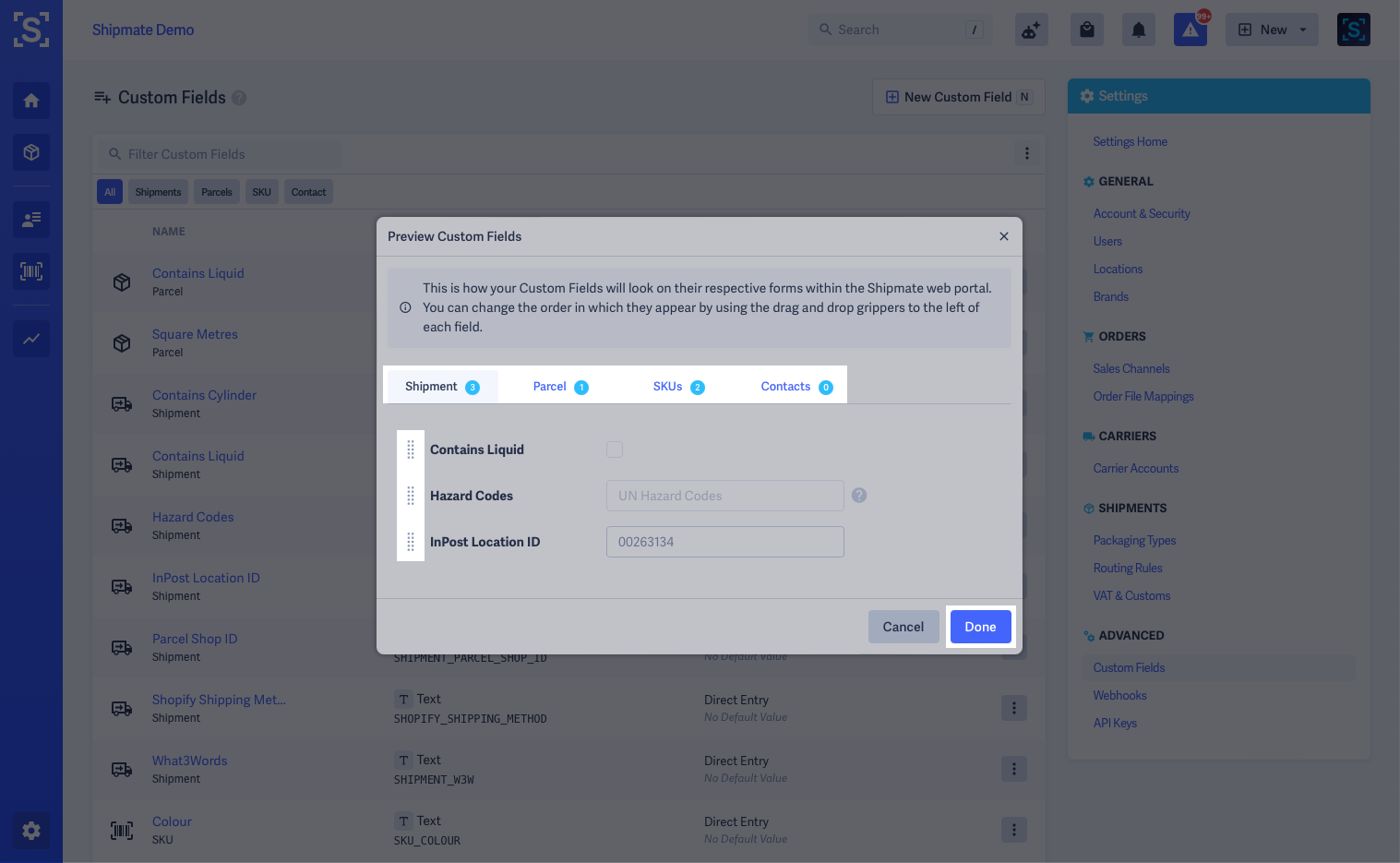This screenshot has height=863, width=1400.
Task: Click the drag gripper for InPost Location ID
Action: [x=411, y=542]
